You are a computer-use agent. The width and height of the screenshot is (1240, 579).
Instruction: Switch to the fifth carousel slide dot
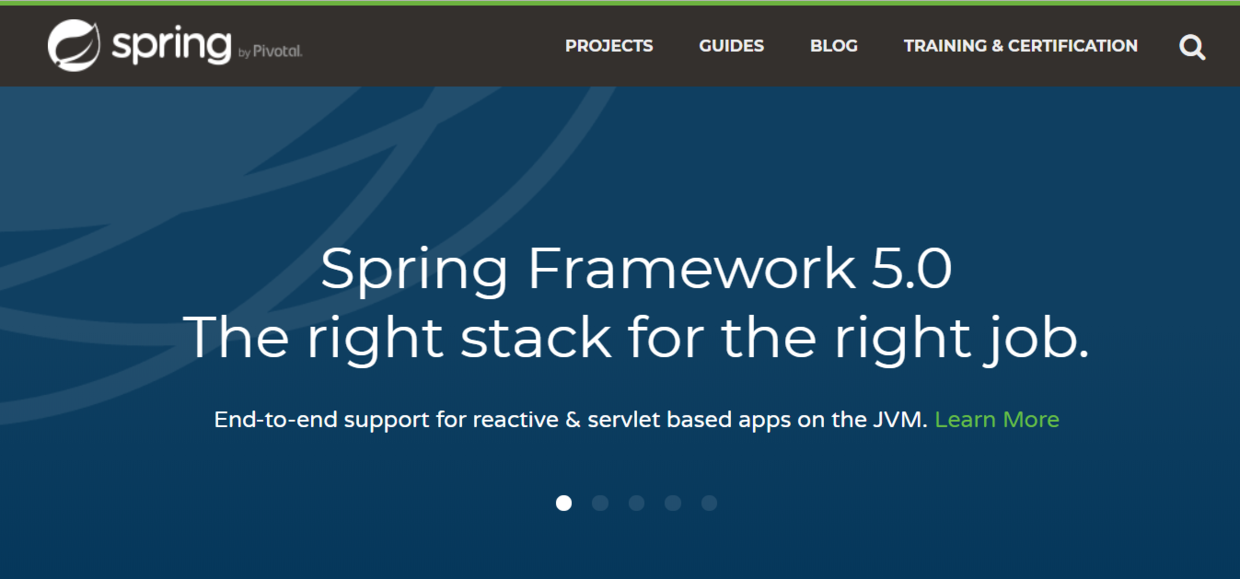[709, 503]
